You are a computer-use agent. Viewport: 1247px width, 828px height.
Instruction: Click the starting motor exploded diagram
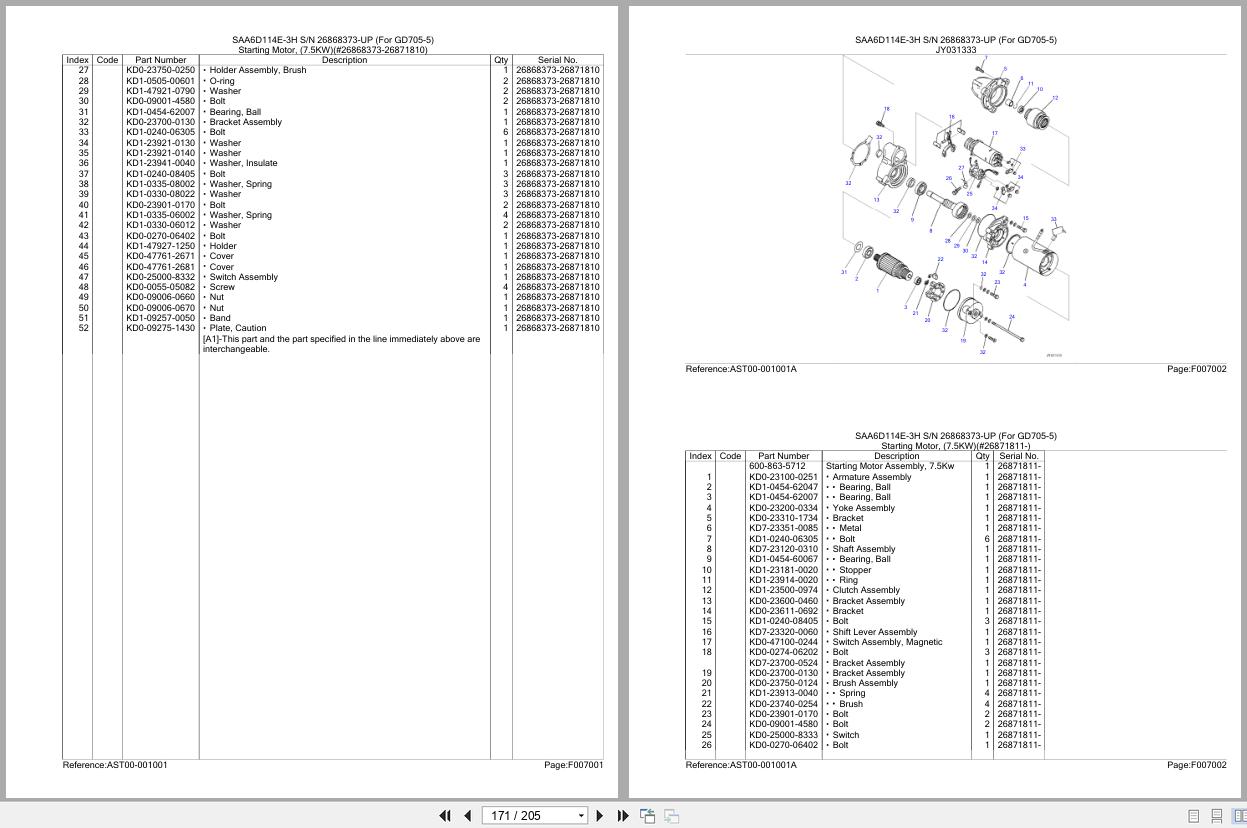pyautogui.click(x=955, y=207)
